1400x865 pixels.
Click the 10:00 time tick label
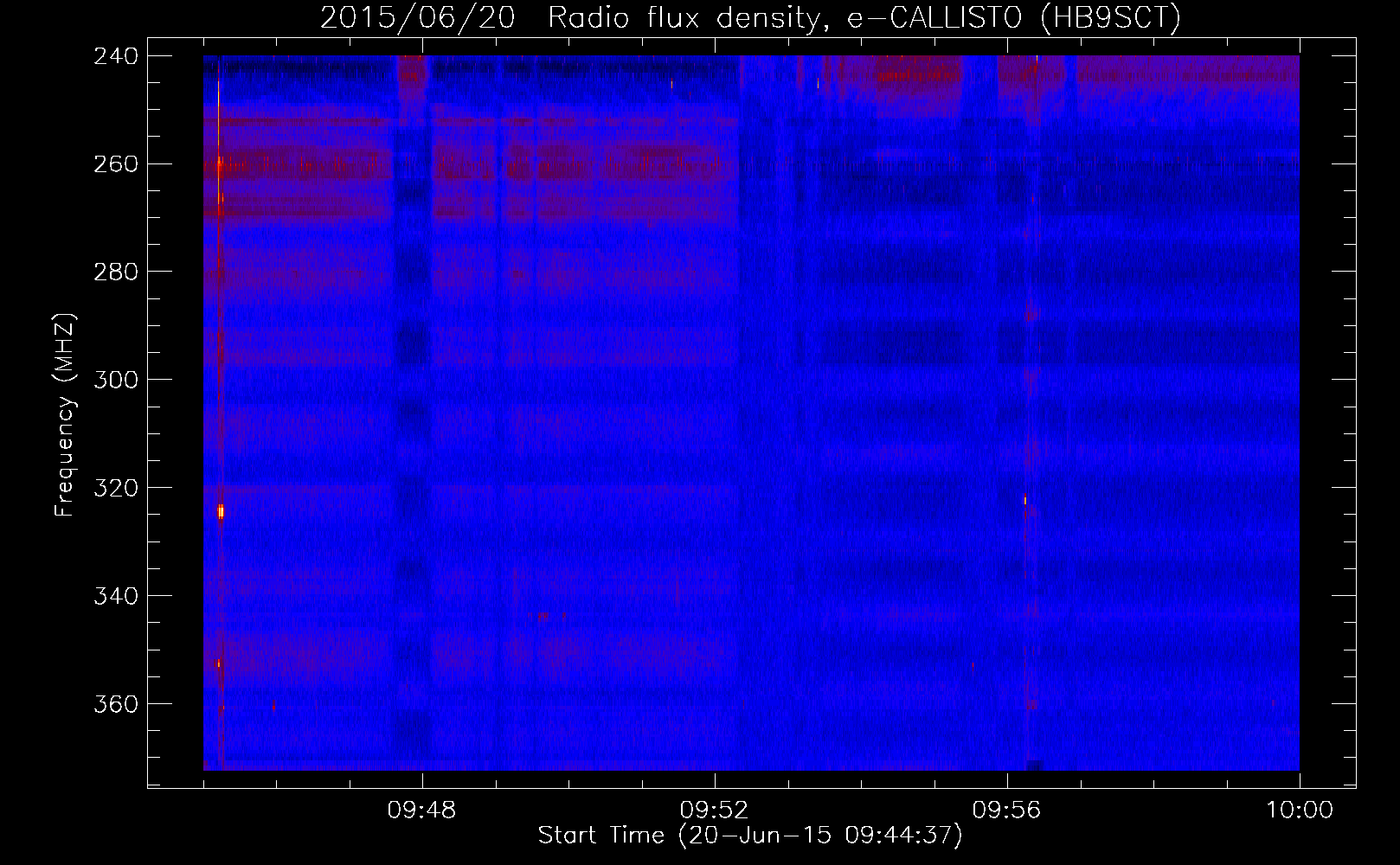pos(1300,811)
